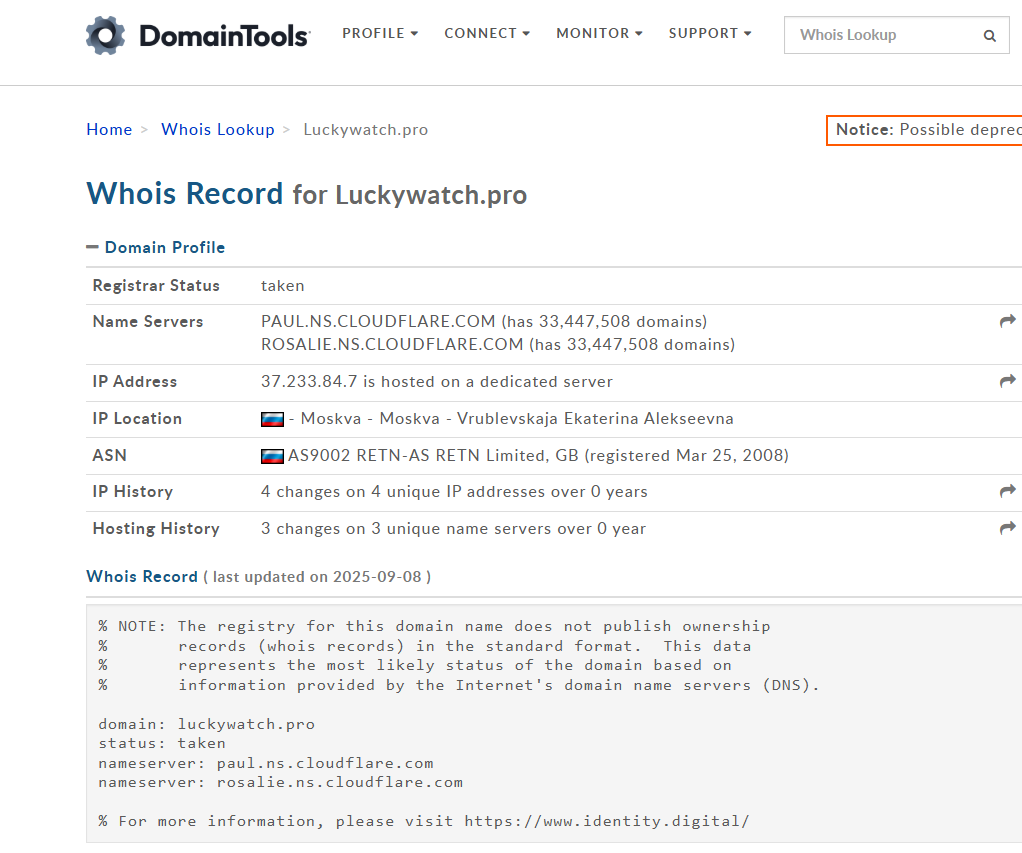Click 'nameserver: rosalie.ns.cloudflare.com' line
This screenshot has width=1022, height=853.
[x=280, y=782]
